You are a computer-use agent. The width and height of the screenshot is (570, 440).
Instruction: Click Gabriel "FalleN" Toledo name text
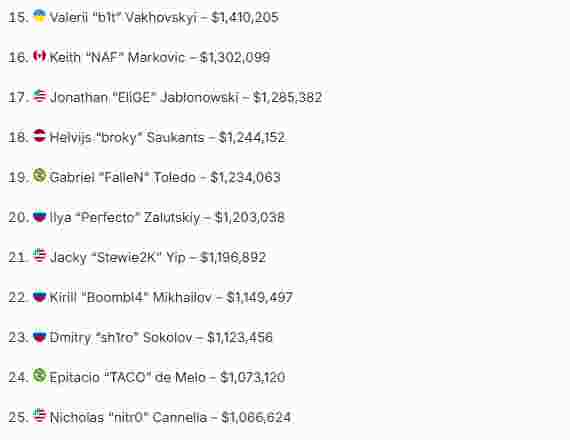tap(123, 177)
